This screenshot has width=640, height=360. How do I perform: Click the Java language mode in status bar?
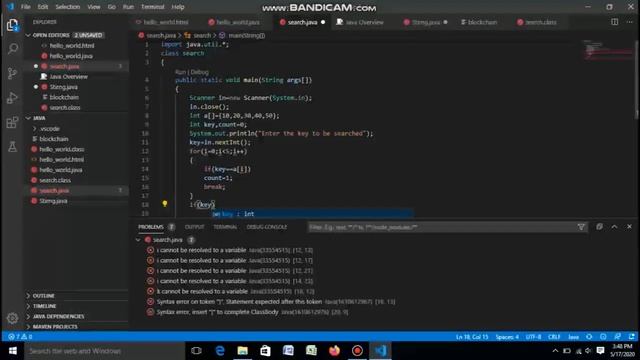573,337
